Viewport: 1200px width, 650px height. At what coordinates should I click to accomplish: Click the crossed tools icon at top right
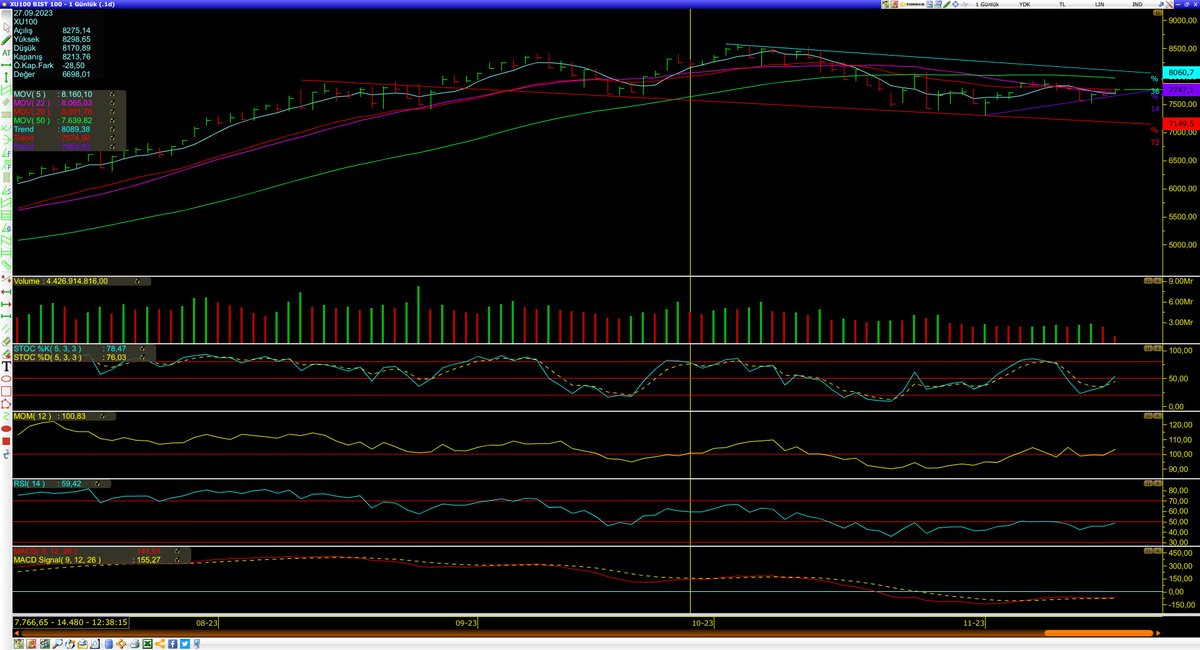coord(1170,5)
